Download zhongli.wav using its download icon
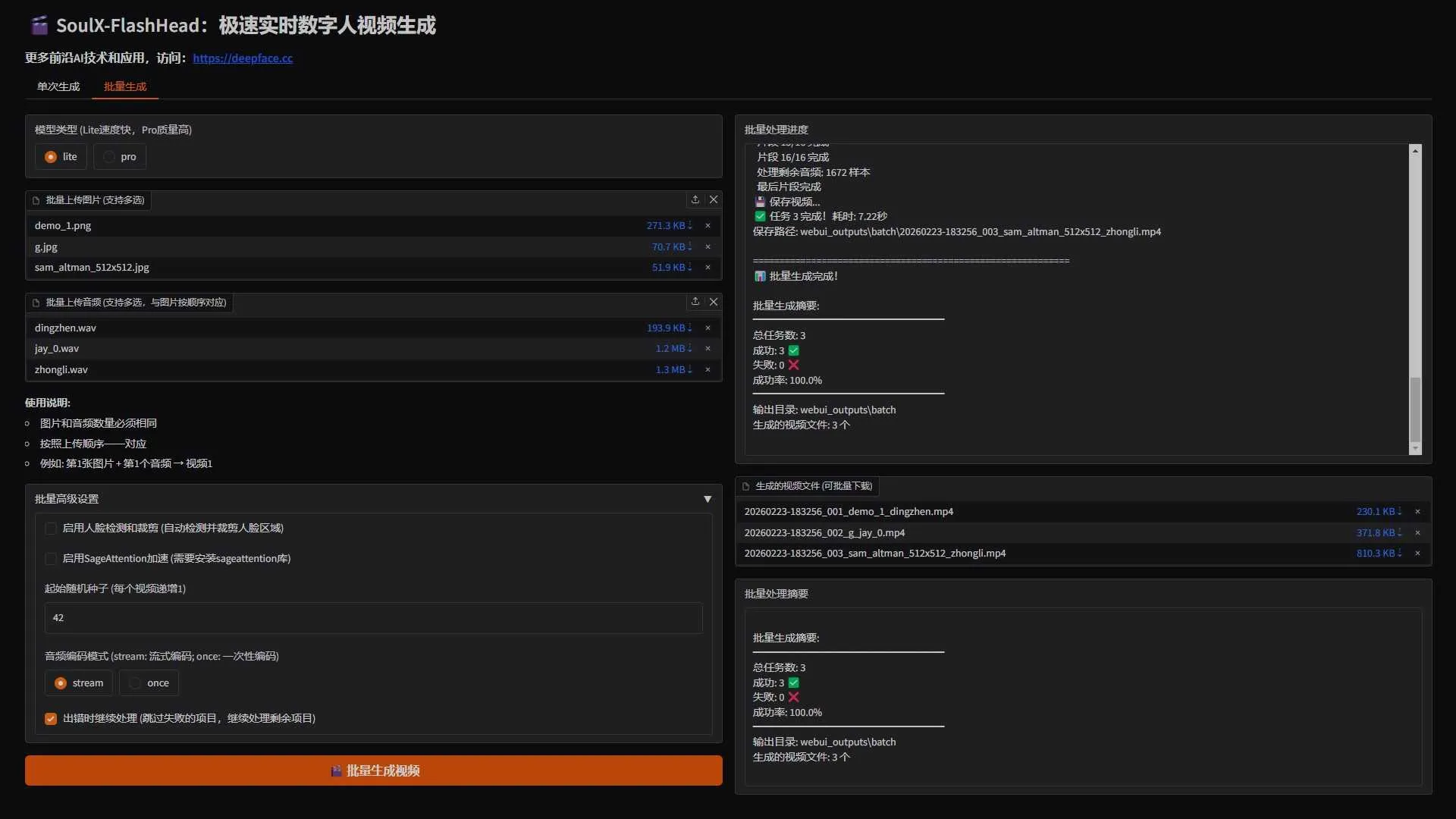This screenshot has width=1456, height=819. point(689,369)
